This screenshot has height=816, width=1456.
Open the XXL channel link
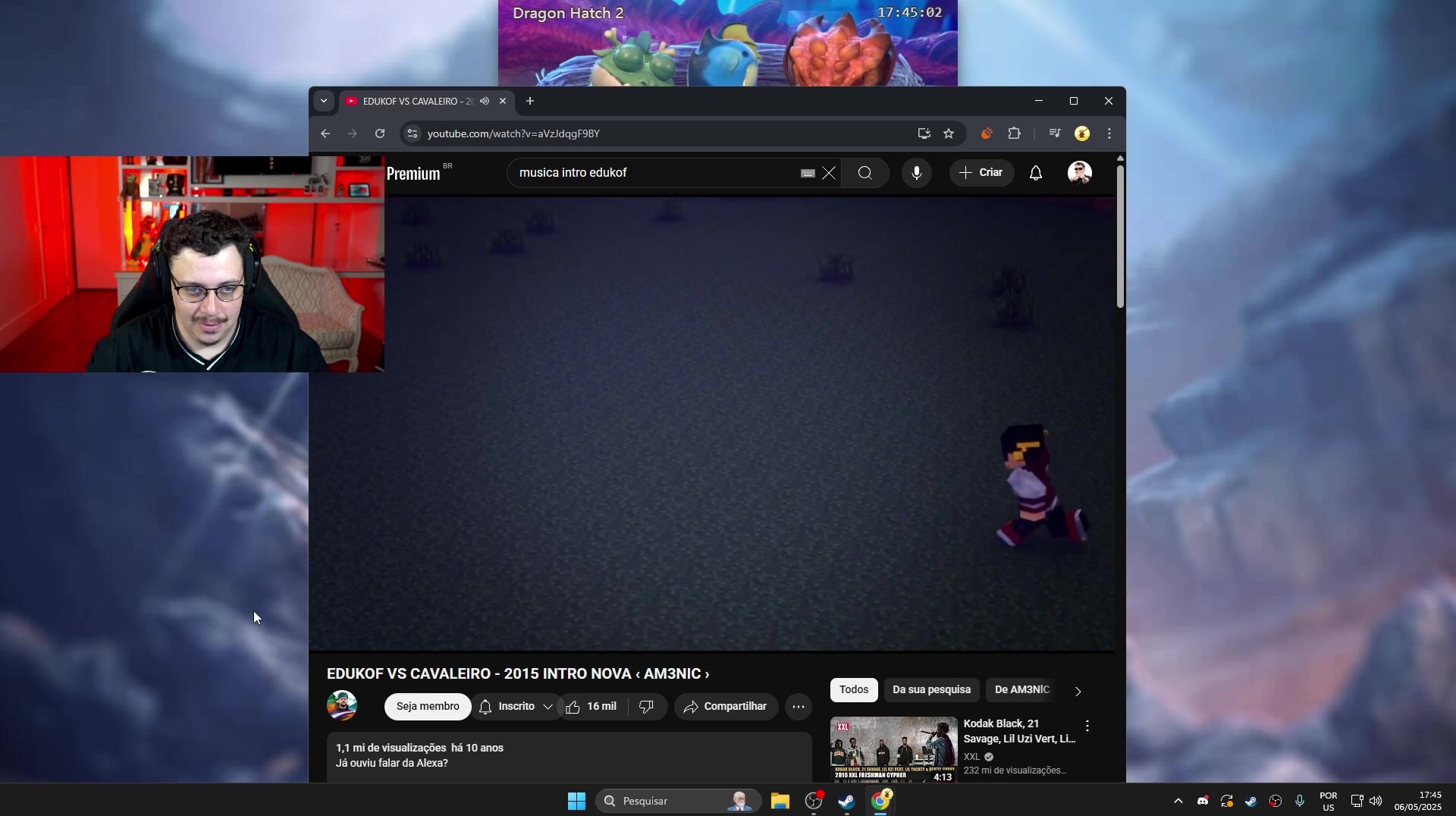click(971, 757)
